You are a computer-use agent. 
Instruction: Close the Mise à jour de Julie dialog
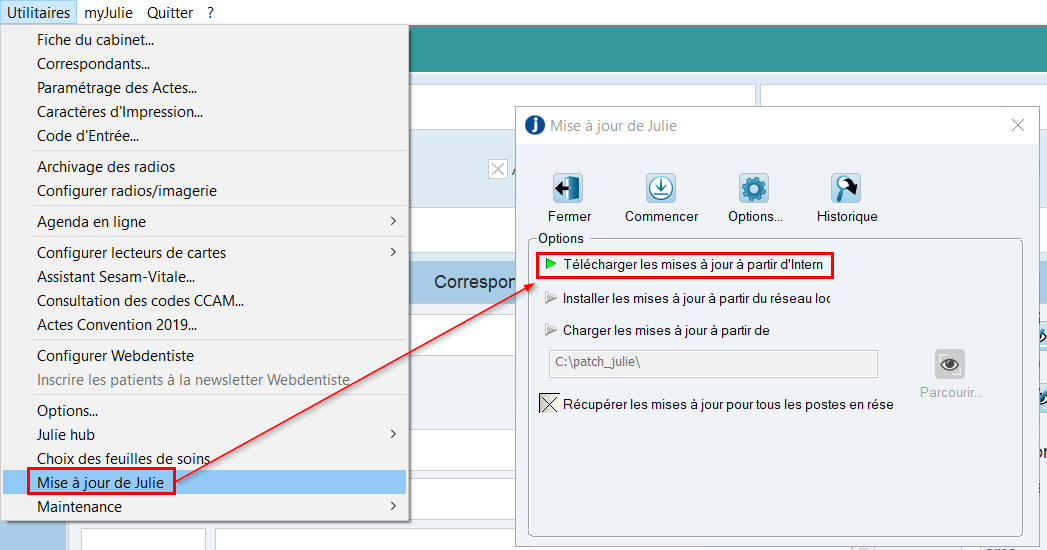tap(1018, 125)
